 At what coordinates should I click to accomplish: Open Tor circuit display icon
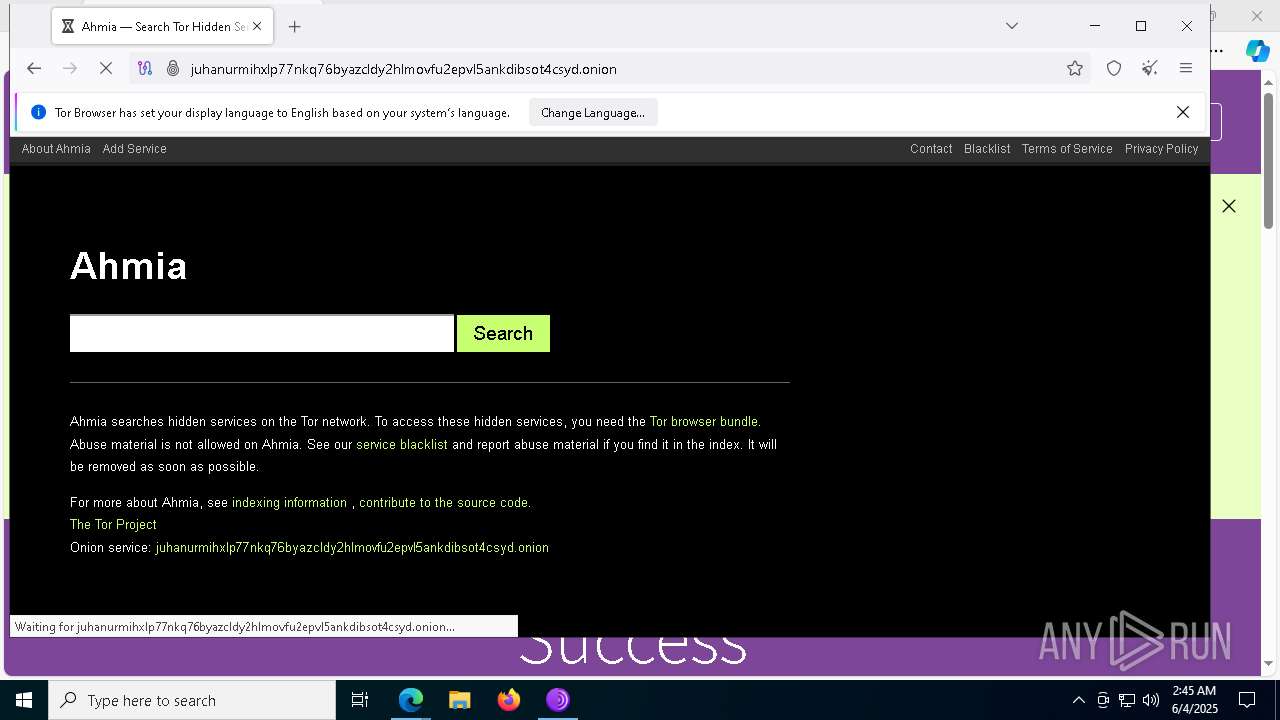tap(145, 69)
